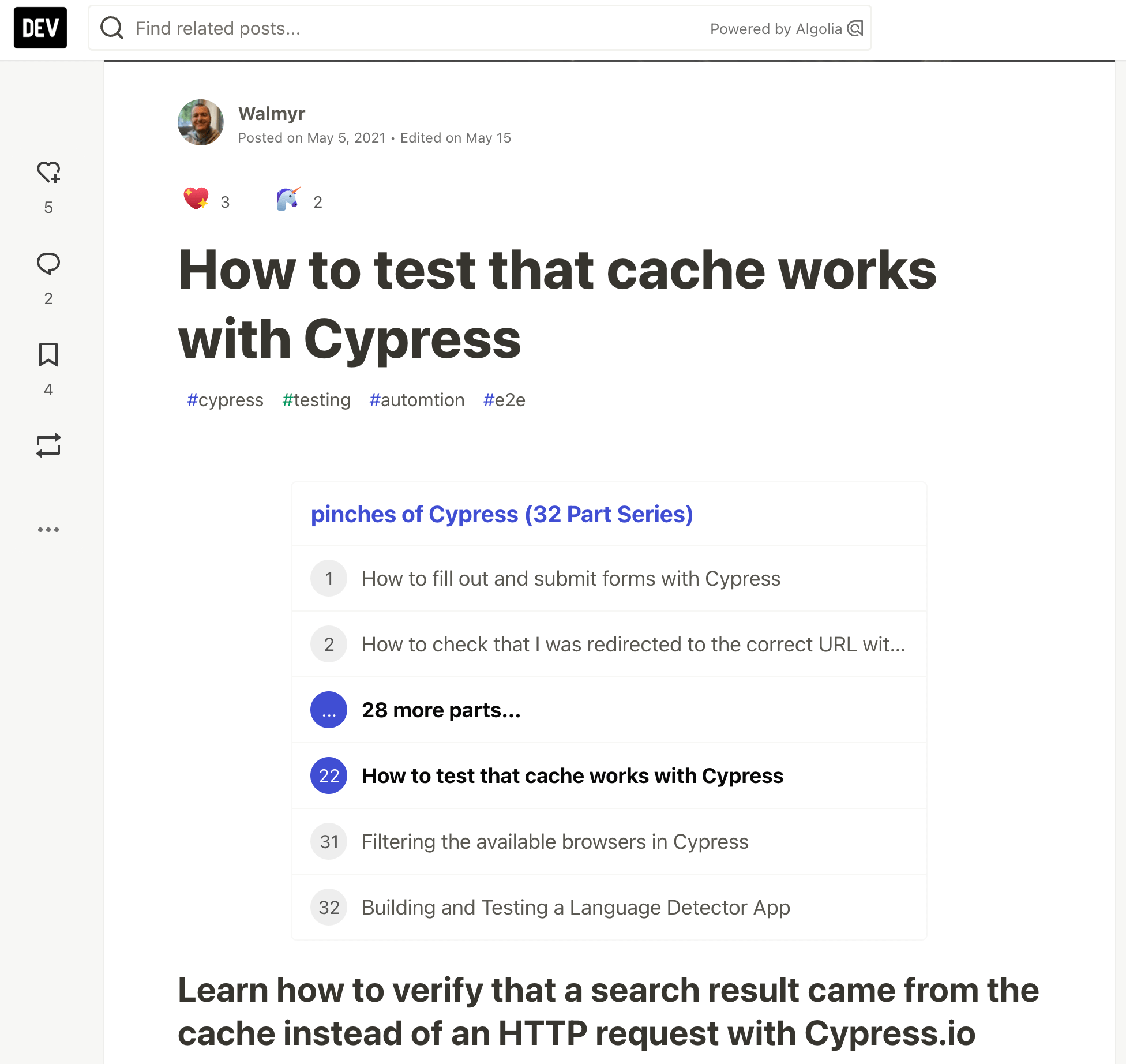Click the Posted on May 5, 2021 date
Image resolution: width=1126 pixels, height=1064 pixels.
click(x=312, y=138)
